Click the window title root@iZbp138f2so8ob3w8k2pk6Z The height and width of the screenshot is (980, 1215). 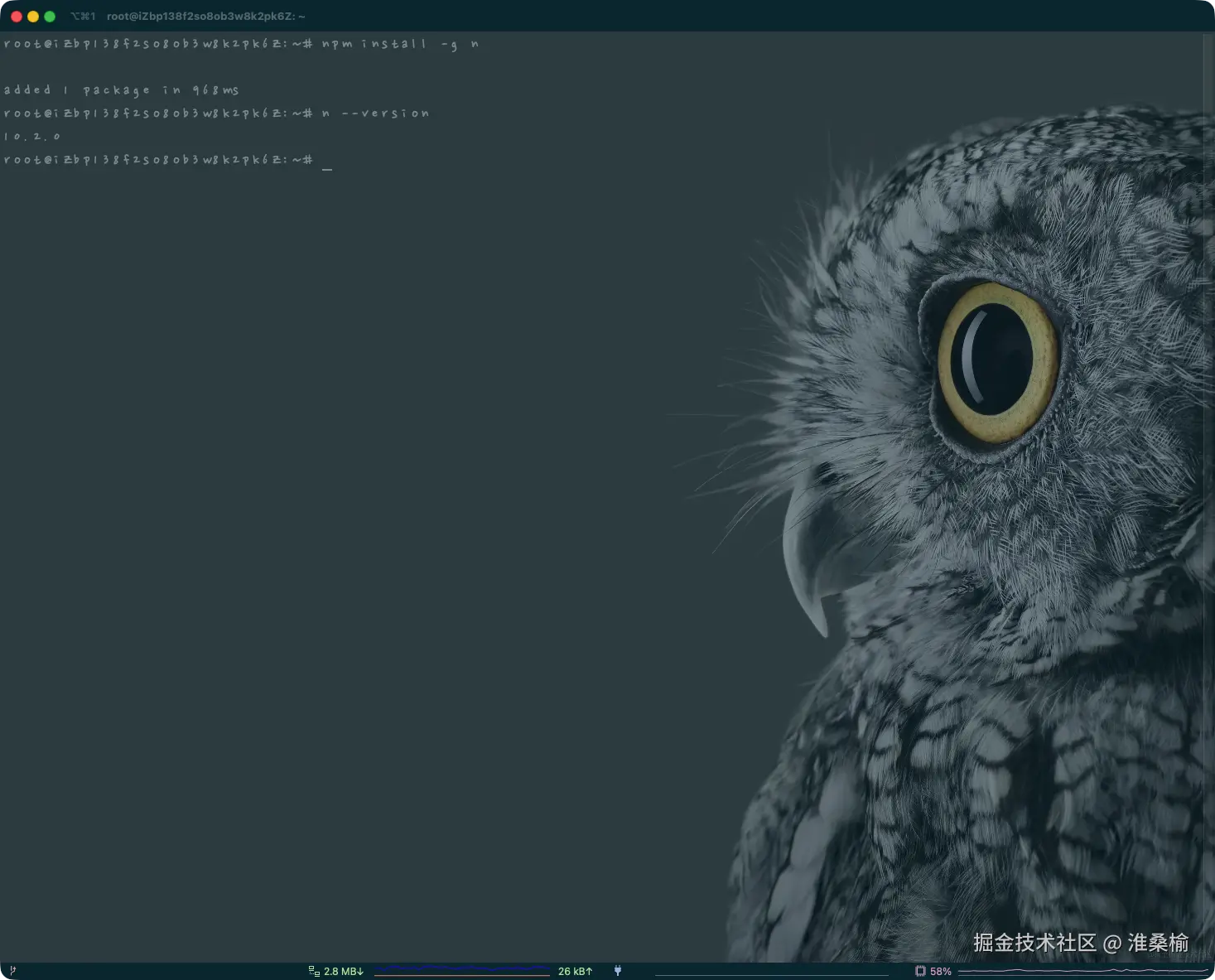[206, 17]
